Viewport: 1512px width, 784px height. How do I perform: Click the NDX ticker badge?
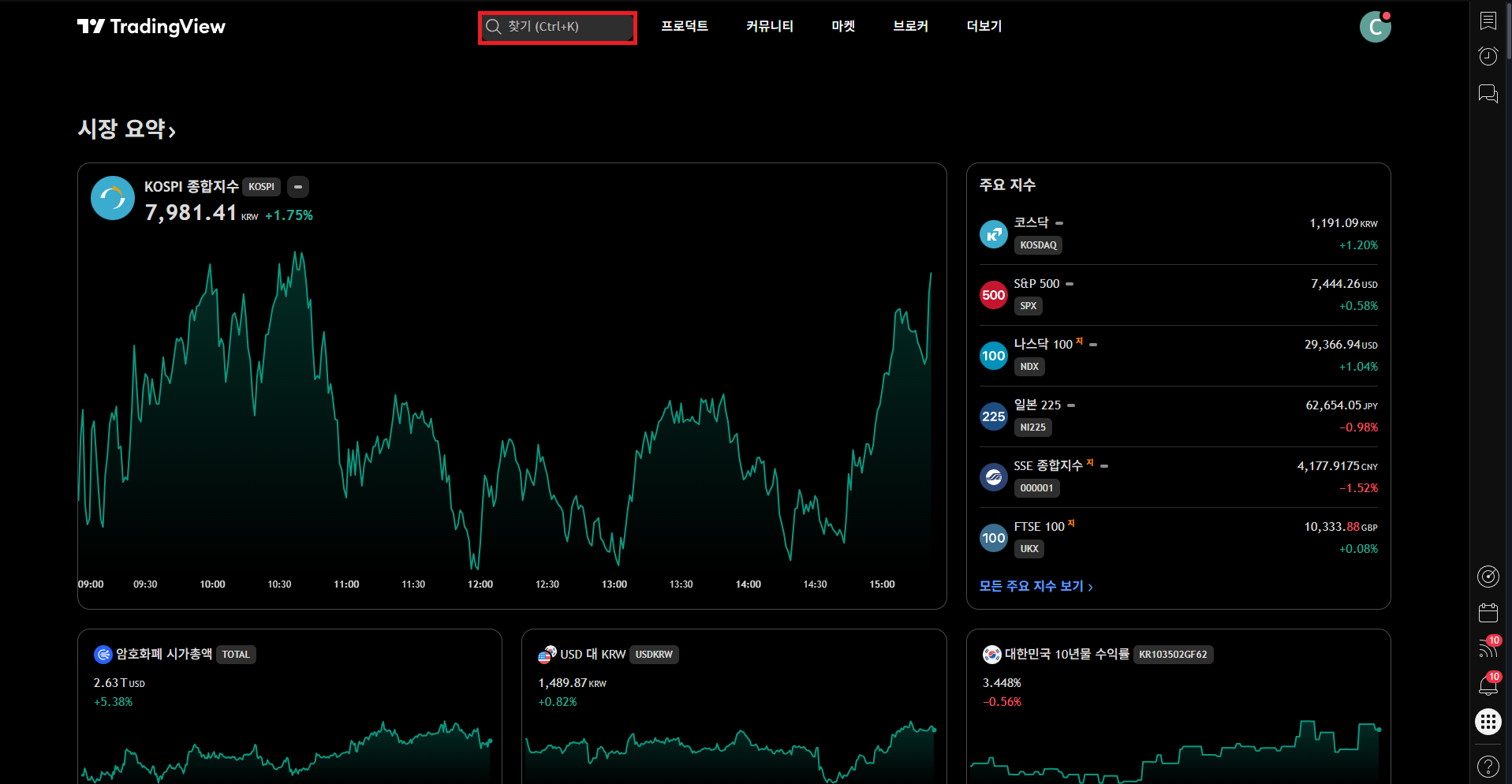[x=1029, y=367]
